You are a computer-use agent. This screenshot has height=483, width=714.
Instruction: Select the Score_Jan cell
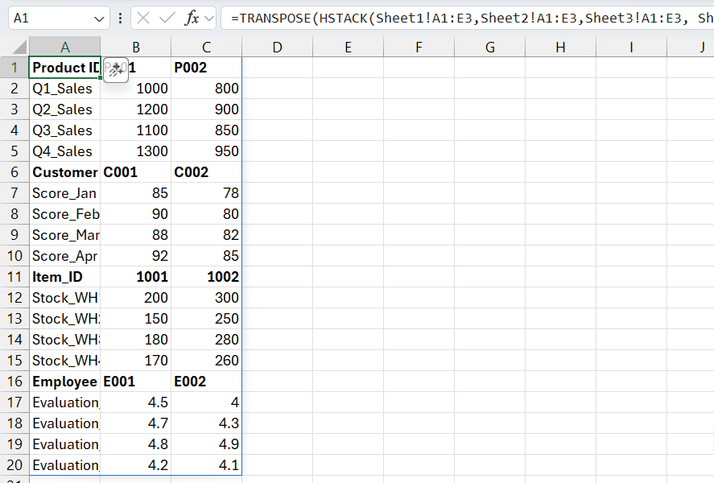coord(65,193)
